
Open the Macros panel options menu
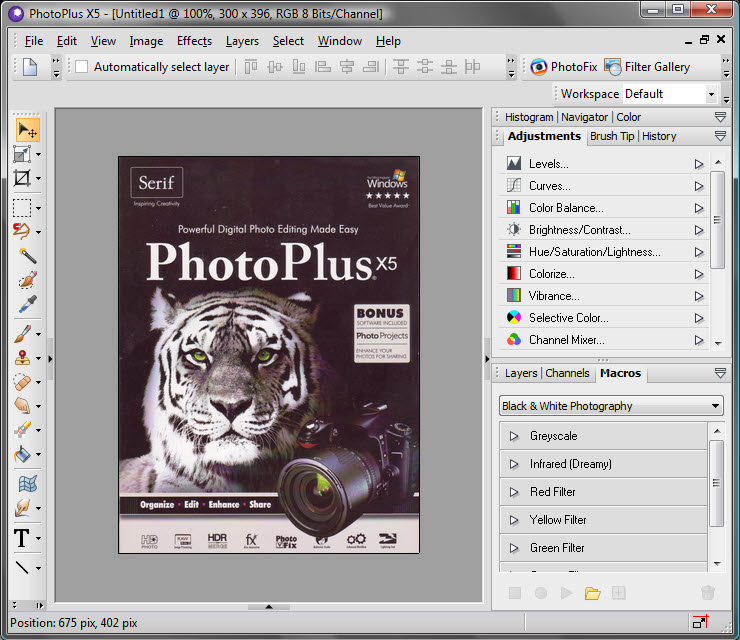[720, 373]
